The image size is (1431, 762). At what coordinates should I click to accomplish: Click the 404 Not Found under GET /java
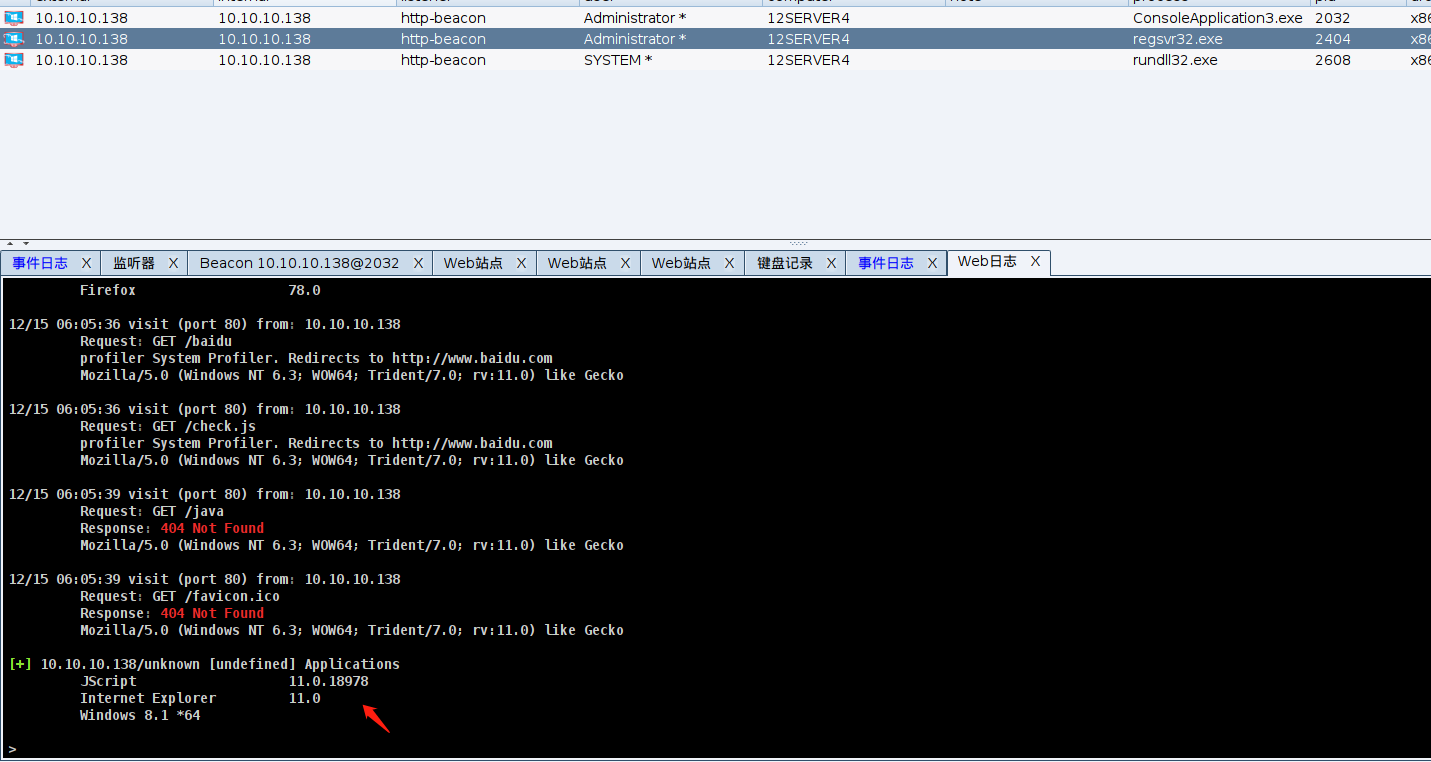212,528
